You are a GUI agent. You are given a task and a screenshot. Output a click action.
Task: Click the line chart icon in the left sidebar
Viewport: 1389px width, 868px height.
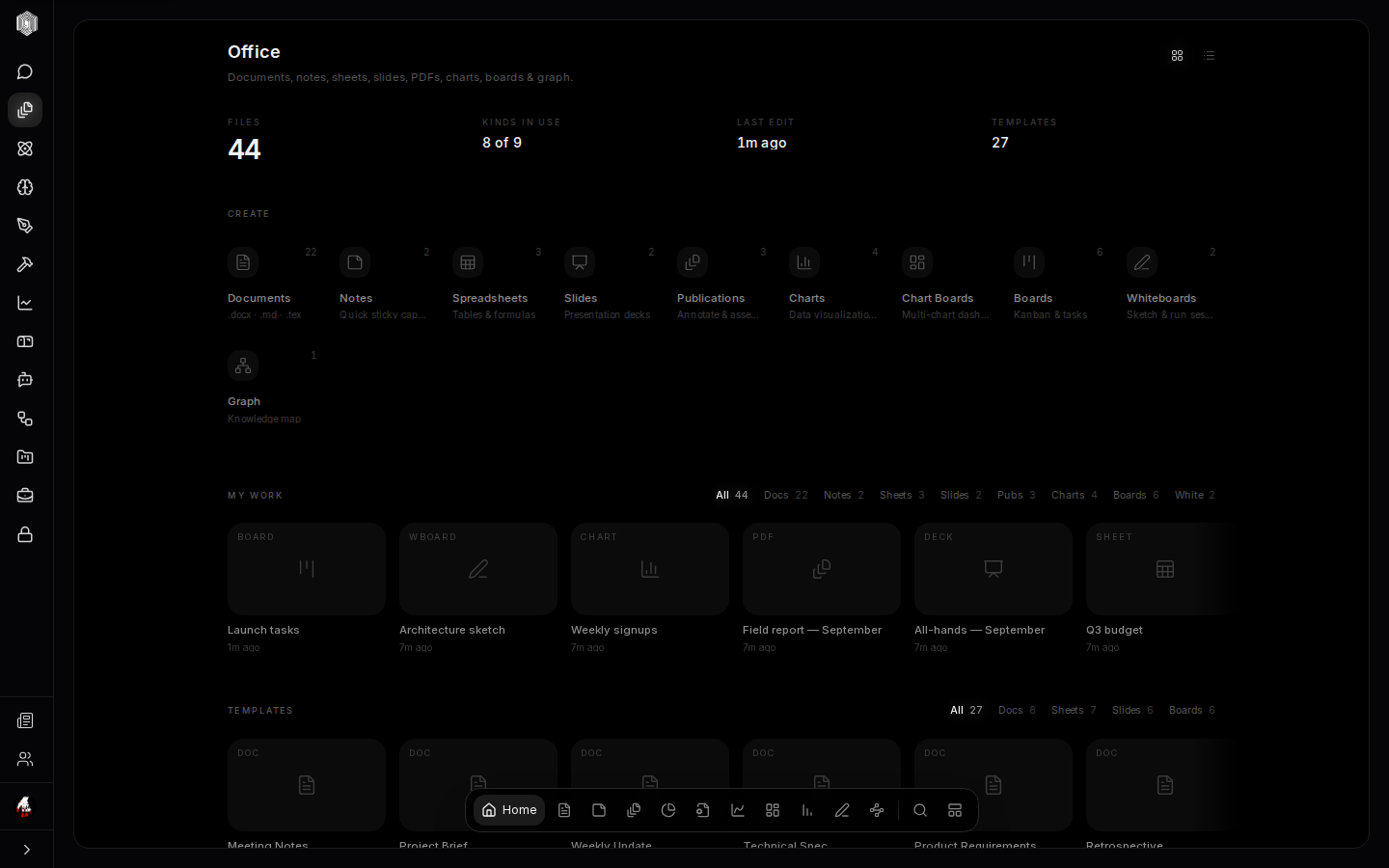coord(25,303)
